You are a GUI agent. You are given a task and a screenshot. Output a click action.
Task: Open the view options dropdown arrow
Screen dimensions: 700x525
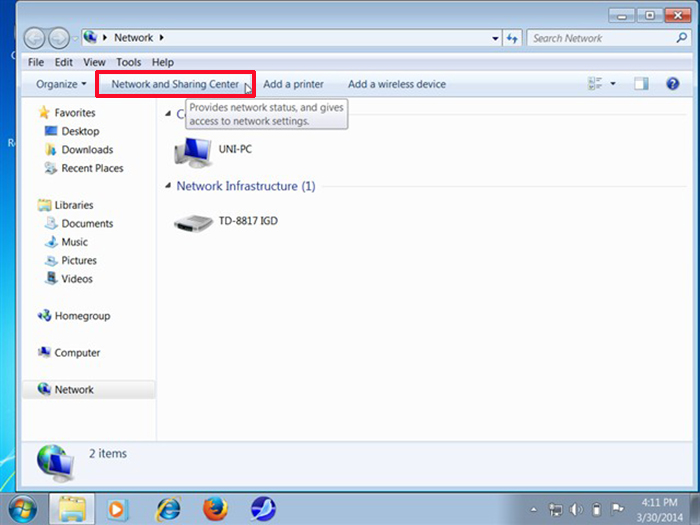tap(613, 83)
